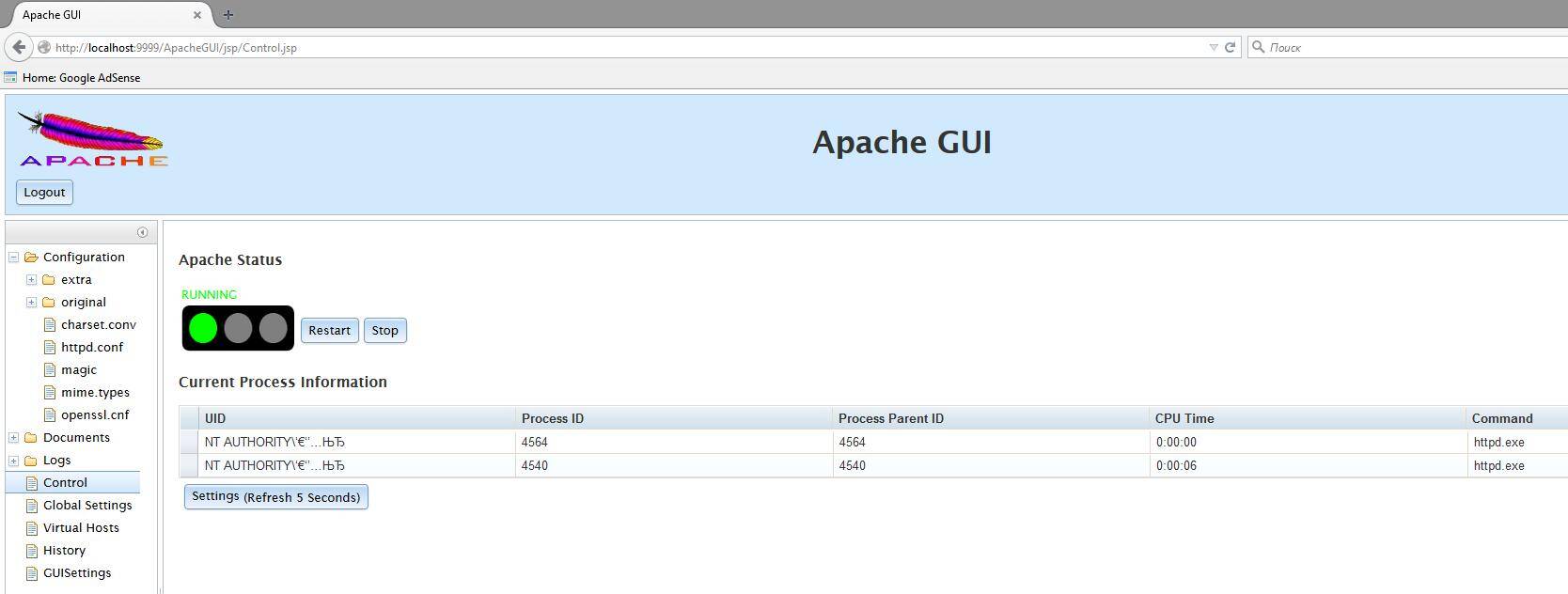This screenshot has height=594, width=1568.
Task: Sort by the UID column header
Action: coord(356,418)
